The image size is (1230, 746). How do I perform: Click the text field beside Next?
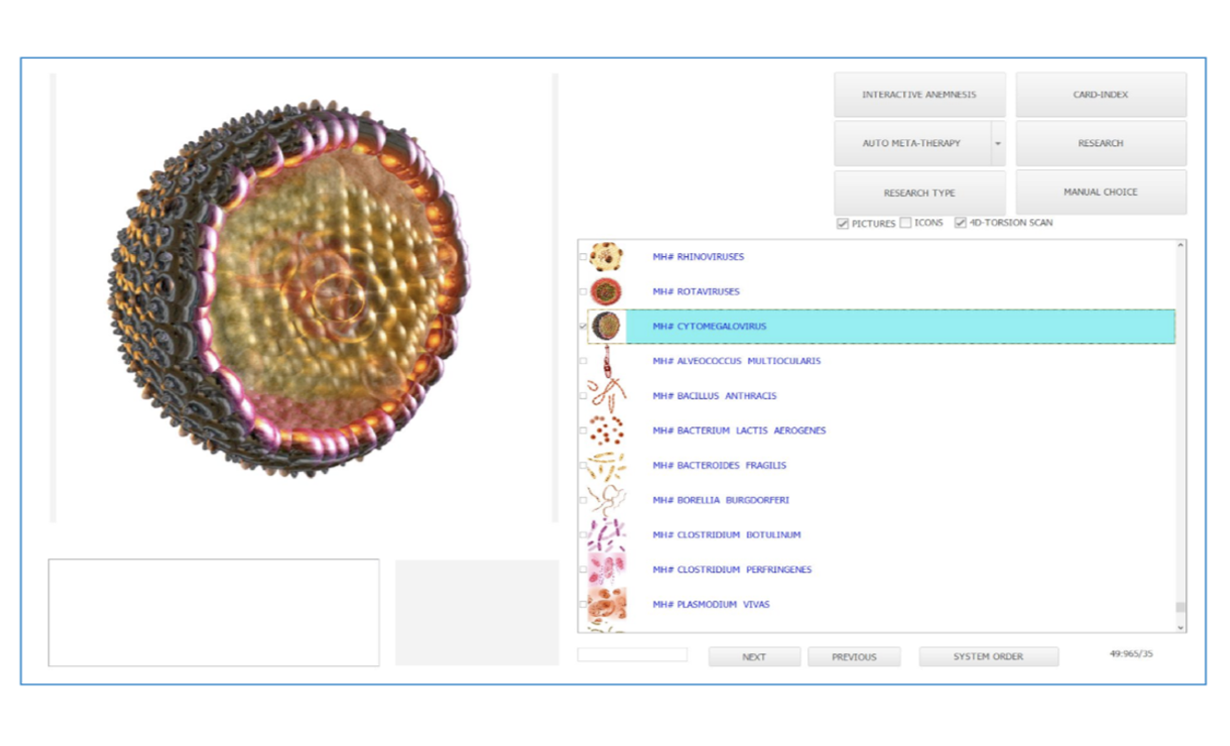coord(632,655)
